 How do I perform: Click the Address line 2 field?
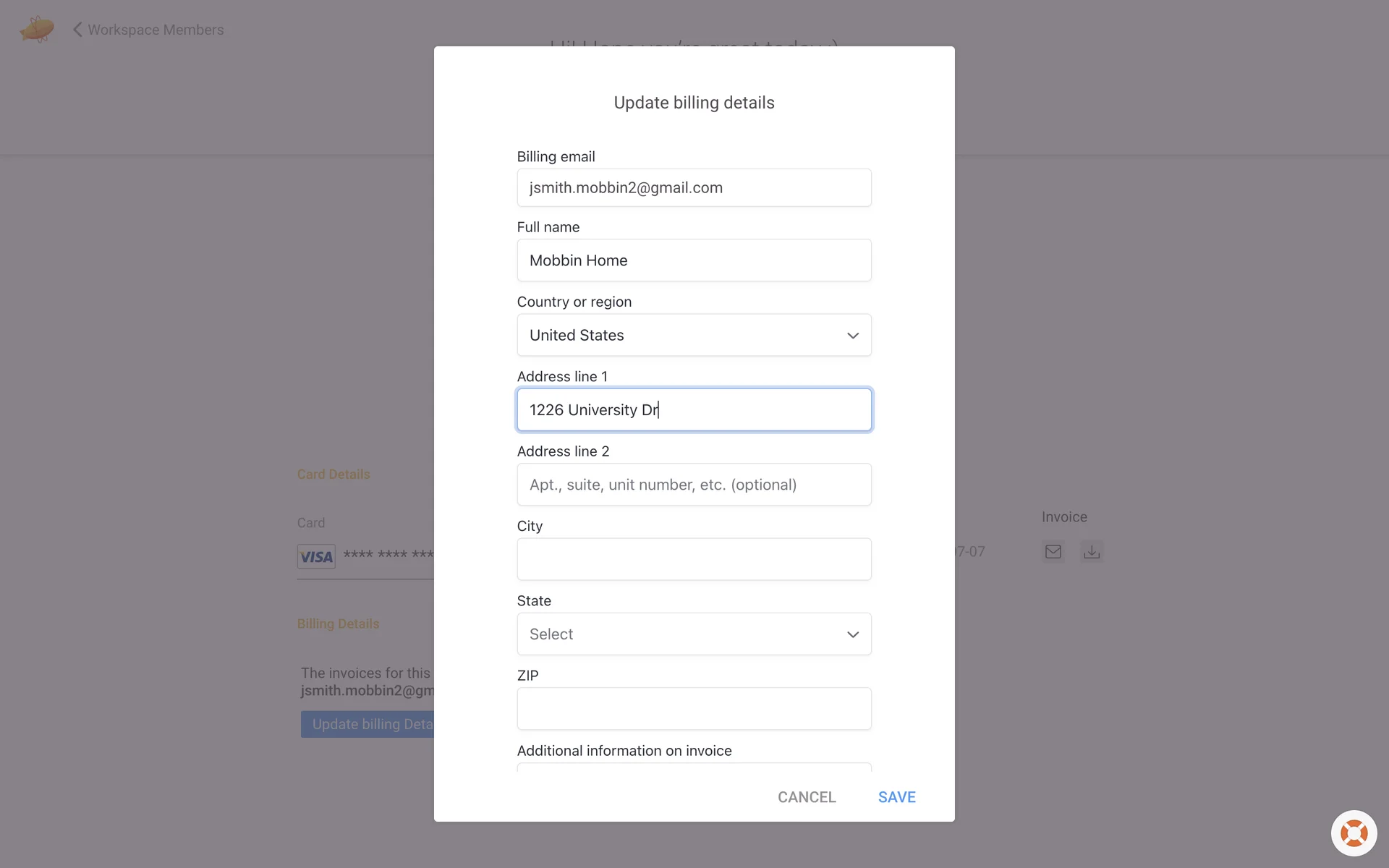[694, 485]
